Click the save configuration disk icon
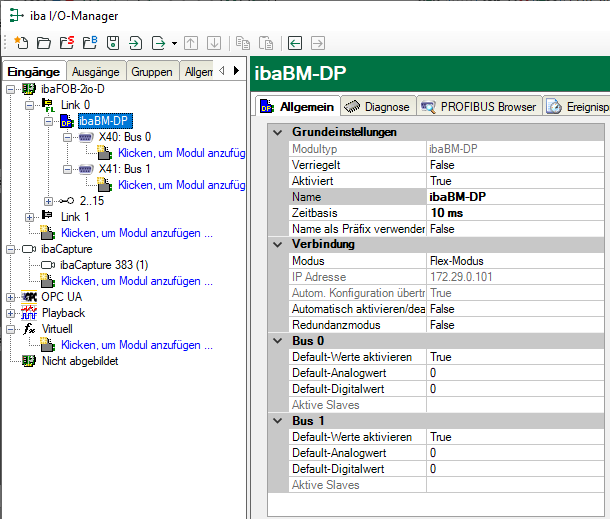The height and width of the screenshot is (519, 610). tap(112, 43)
